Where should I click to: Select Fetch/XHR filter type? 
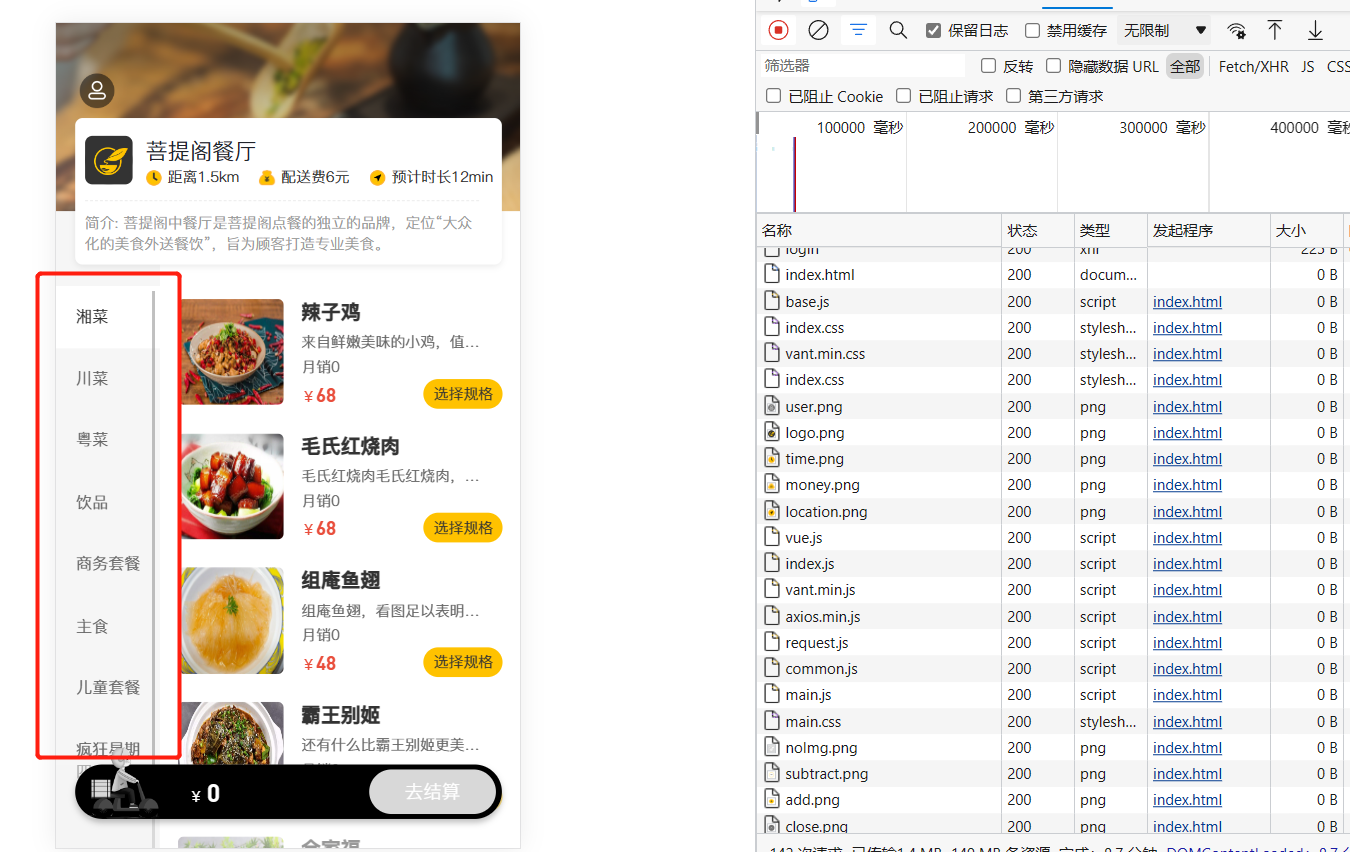[x=1254, y=66]
